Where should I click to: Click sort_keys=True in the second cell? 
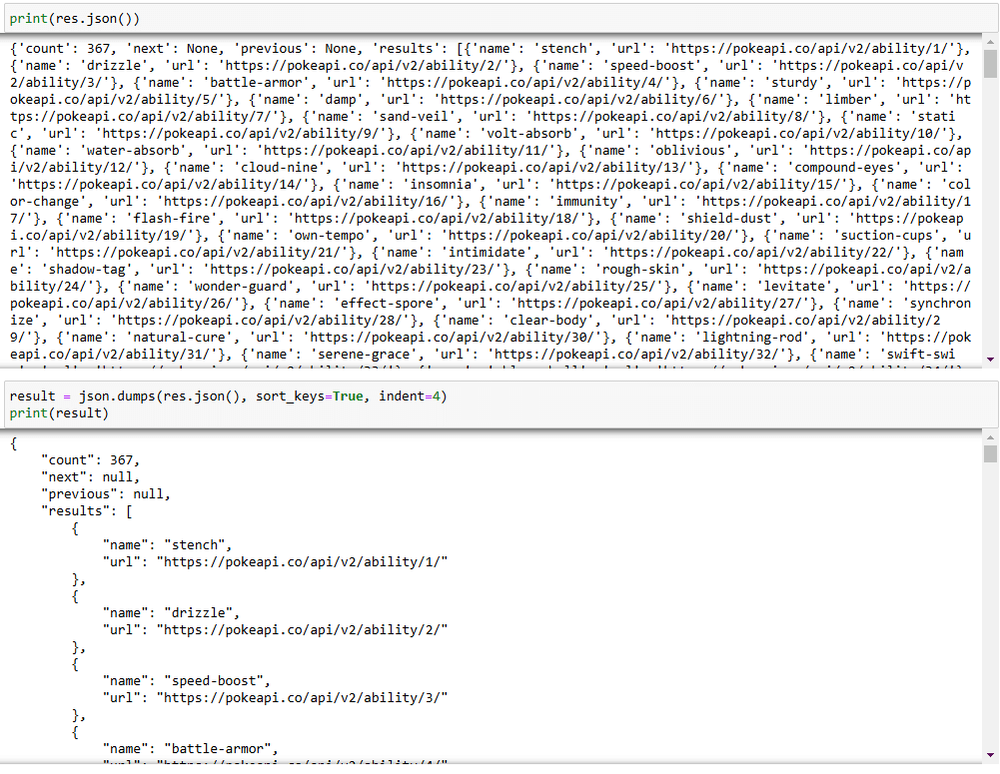coord(309,397)
